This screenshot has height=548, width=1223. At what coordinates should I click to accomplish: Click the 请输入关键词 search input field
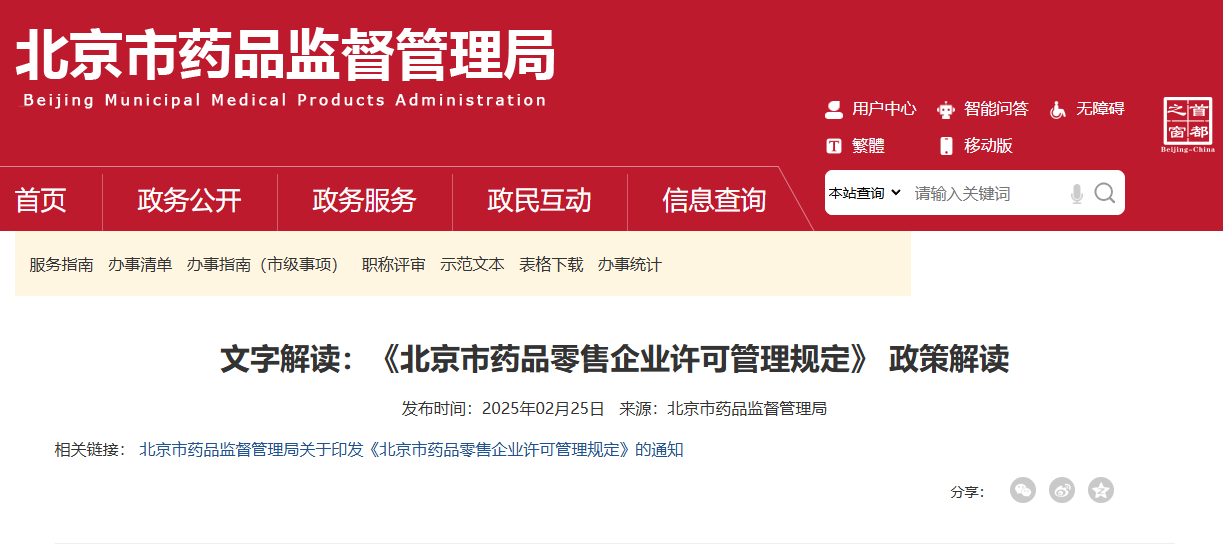click(985, 193)
